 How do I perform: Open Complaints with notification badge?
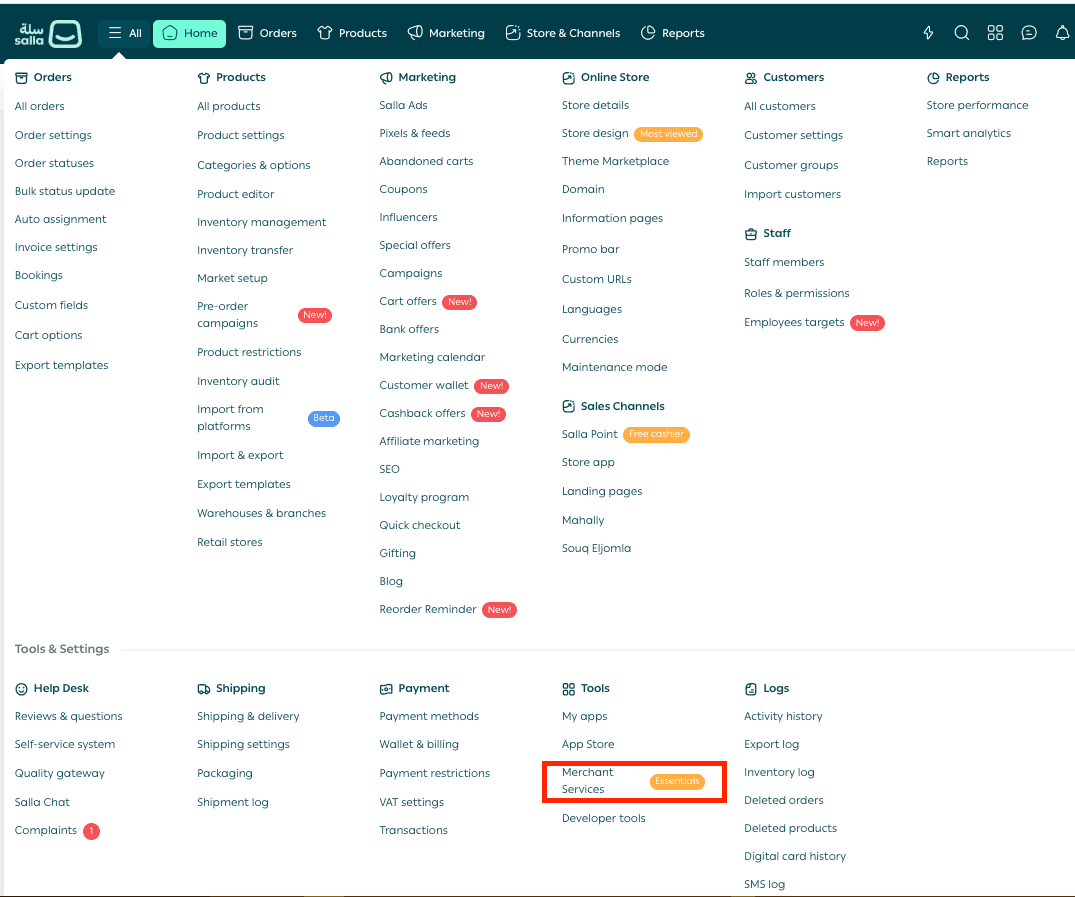coord(46,830)
